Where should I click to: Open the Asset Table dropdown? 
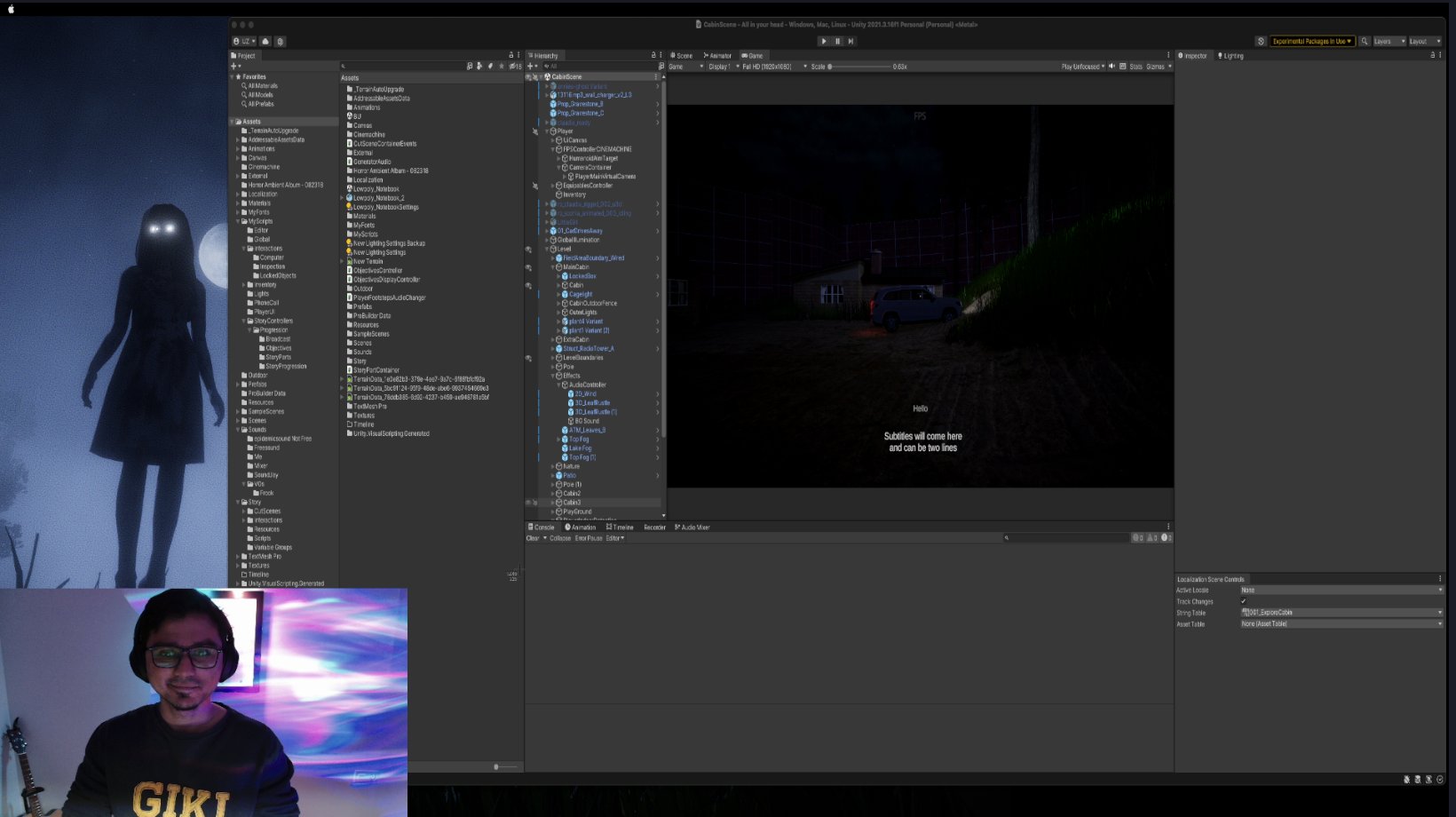click(1341, 623)
